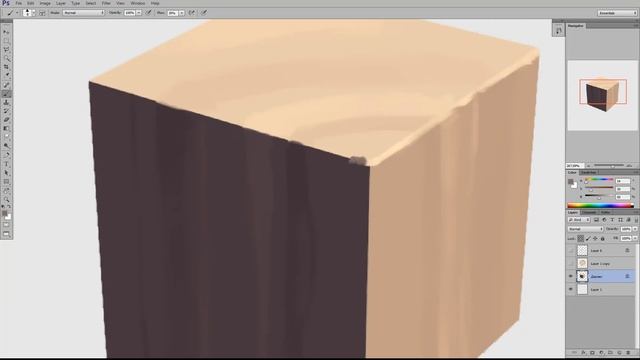Open the layer filter Kind dropdown
Image resolution: width=640 pixels, height=360 pixels.
click(x=579, y=220)
